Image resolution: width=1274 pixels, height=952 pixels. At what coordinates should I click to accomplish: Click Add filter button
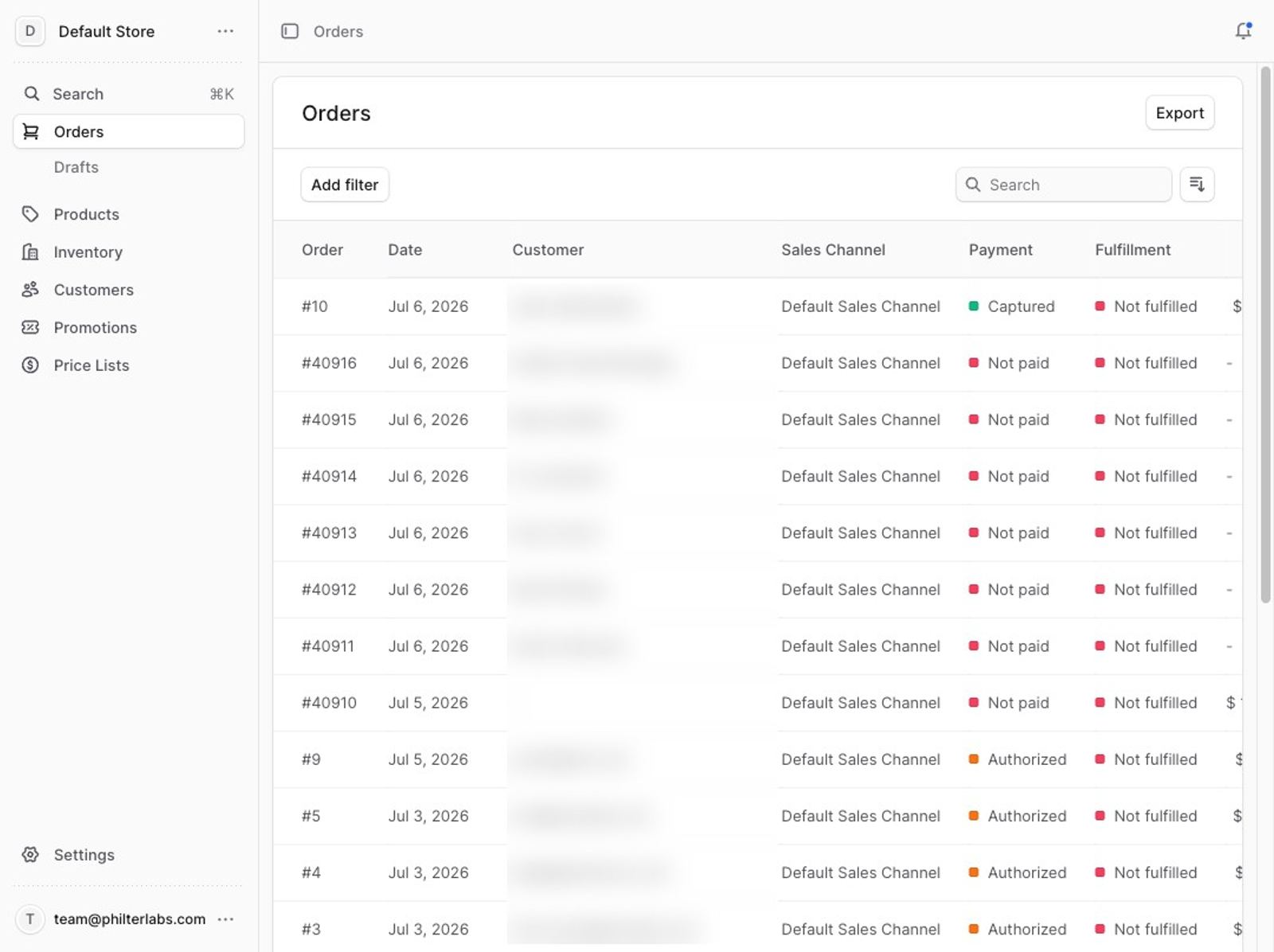[x=345, y=185]
